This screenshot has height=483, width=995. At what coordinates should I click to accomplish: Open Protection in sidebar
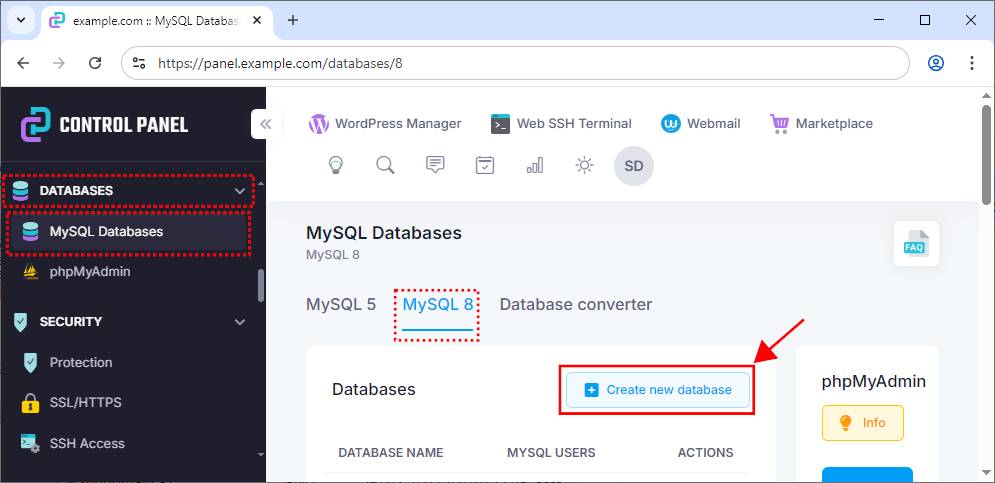[x=81, y=362]
